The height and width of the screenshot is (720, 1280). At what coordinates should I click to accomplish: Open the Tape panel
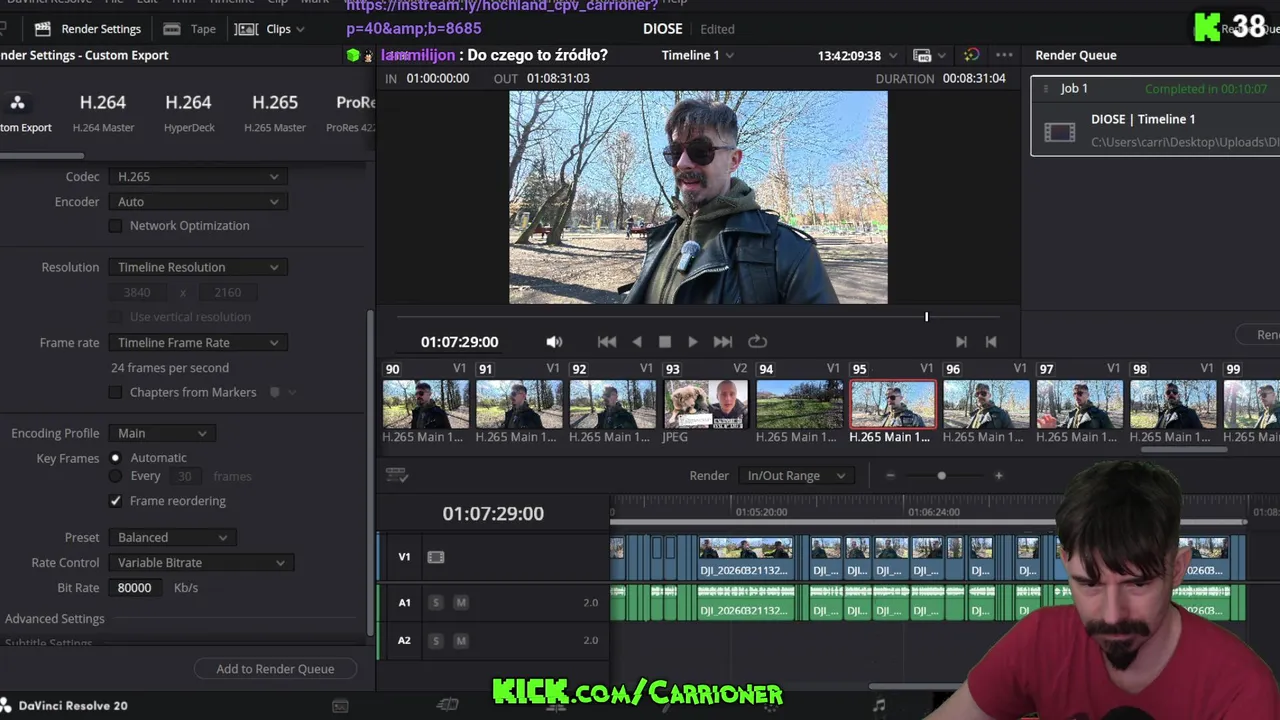(x=189, y=29)
